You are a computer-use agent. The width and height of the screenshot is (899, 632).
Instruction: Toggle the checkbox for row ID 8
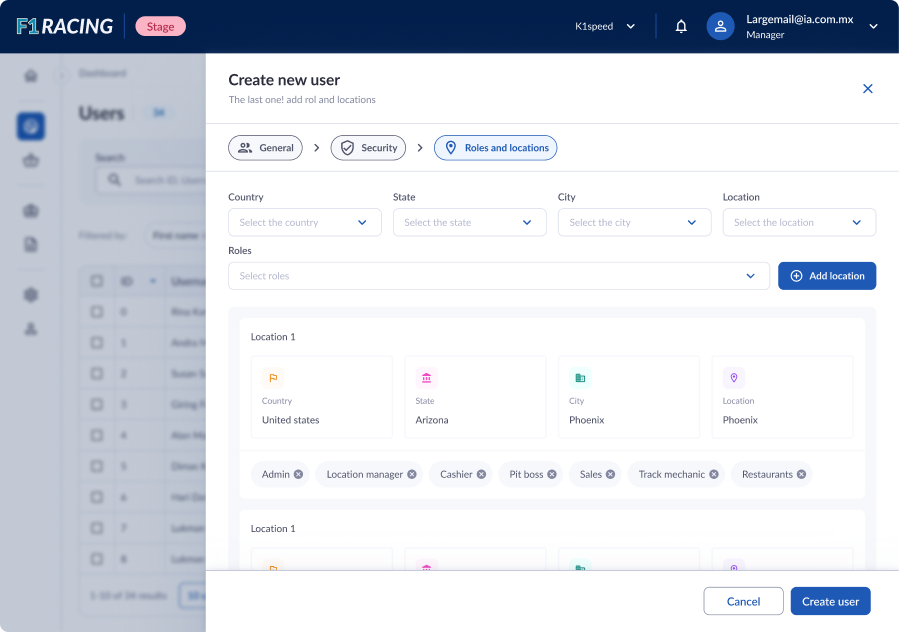point(97,559)
